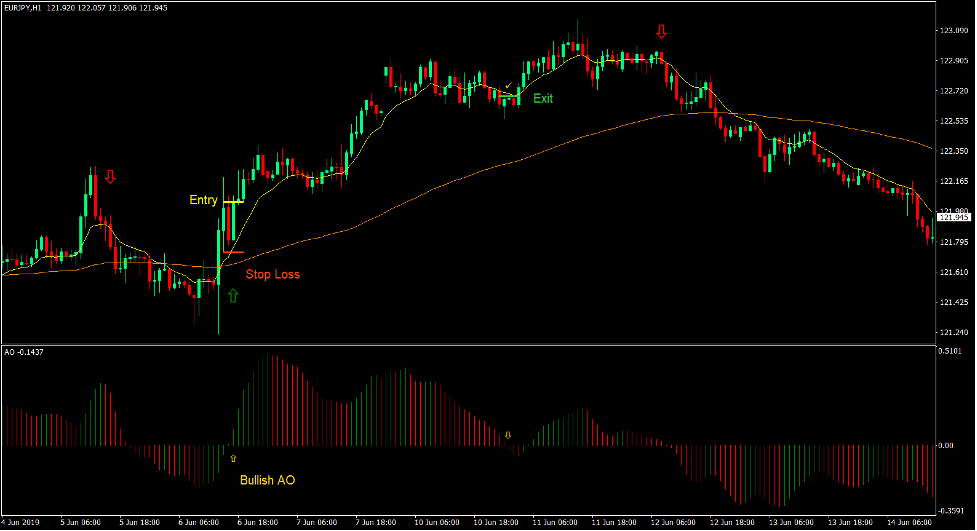The height and width of the screenshot is (531, 977).
Task: Click the 'Stop Loss' text label
Action: (272, 274)
